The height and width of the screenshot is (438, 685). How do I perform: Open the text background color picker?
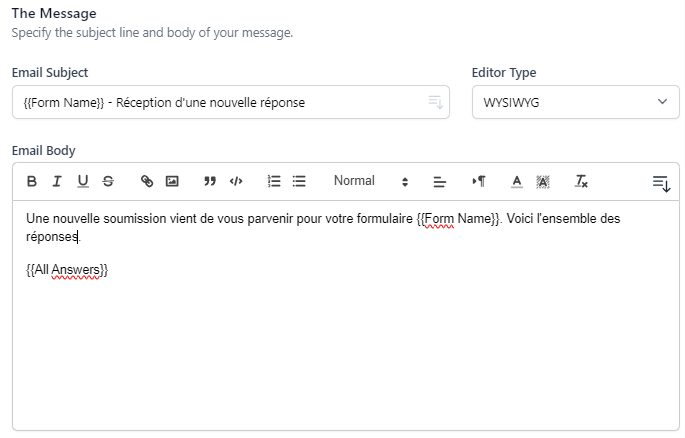(543, 181)
